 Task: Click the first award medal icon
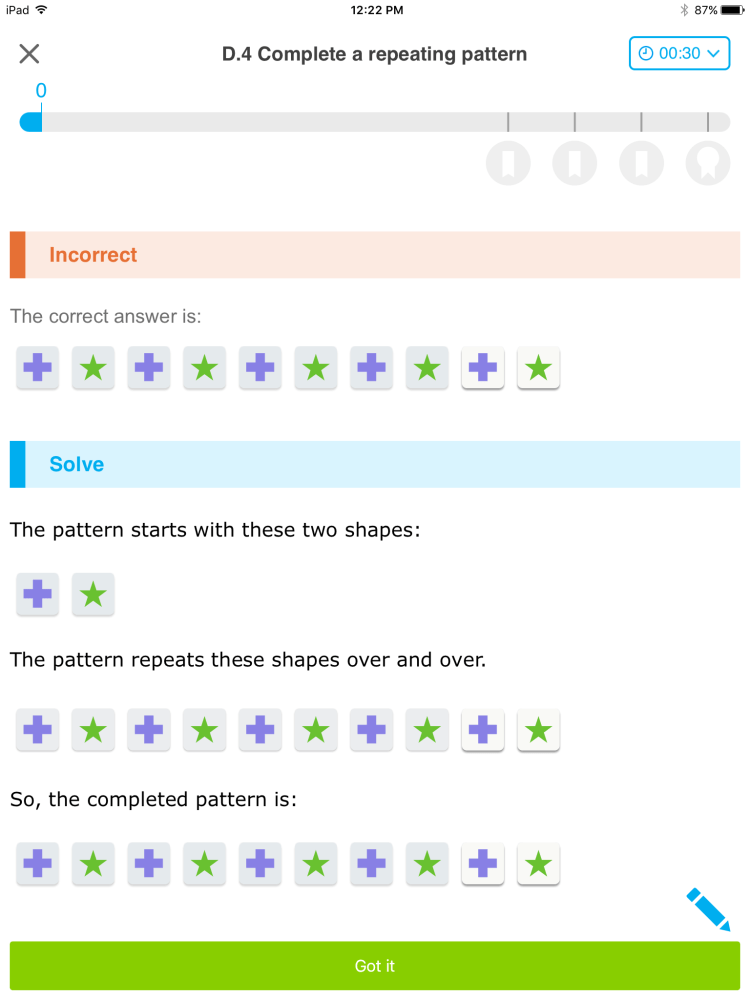(508, 163)
